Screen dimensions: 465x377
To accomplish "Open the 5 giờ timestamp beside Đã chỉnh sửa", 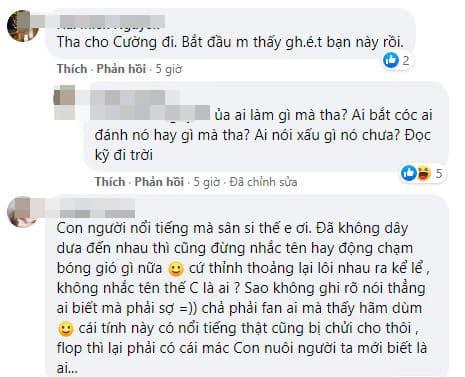I will pyautogui.click(x=207, y=182).
